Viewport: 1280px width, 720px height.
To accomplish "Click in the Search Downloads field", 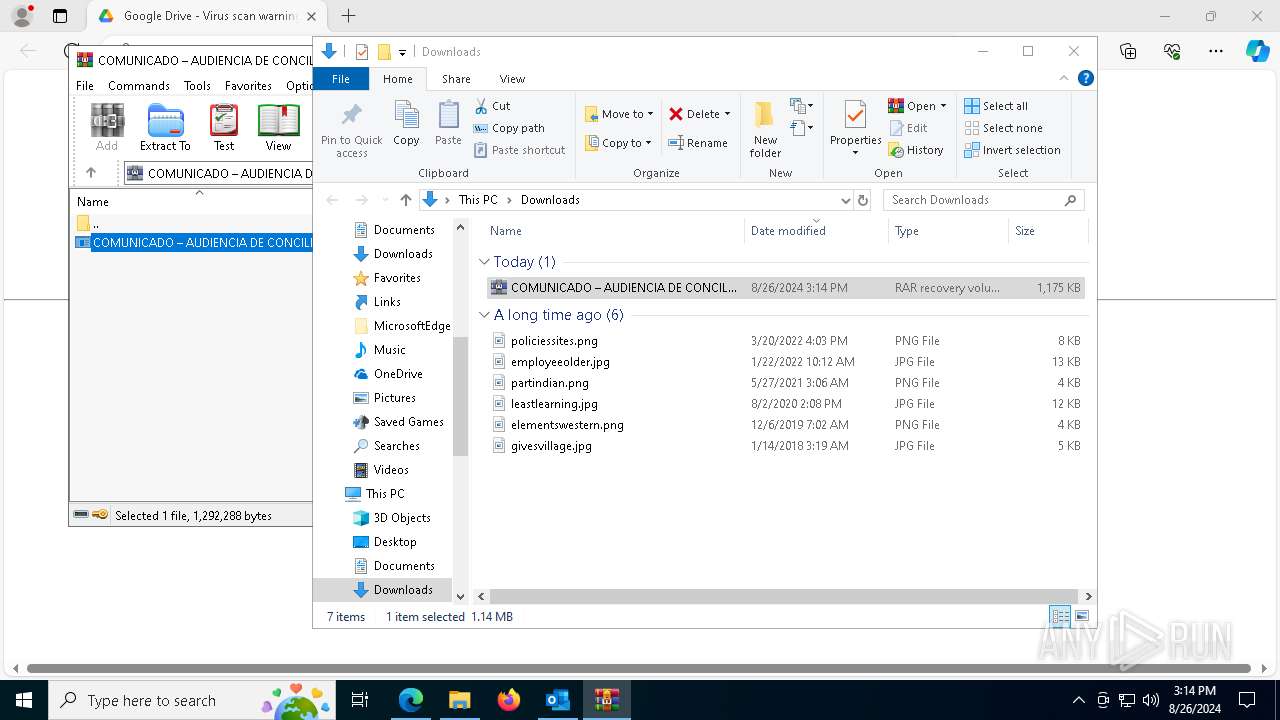I will (x=983, y=200).
